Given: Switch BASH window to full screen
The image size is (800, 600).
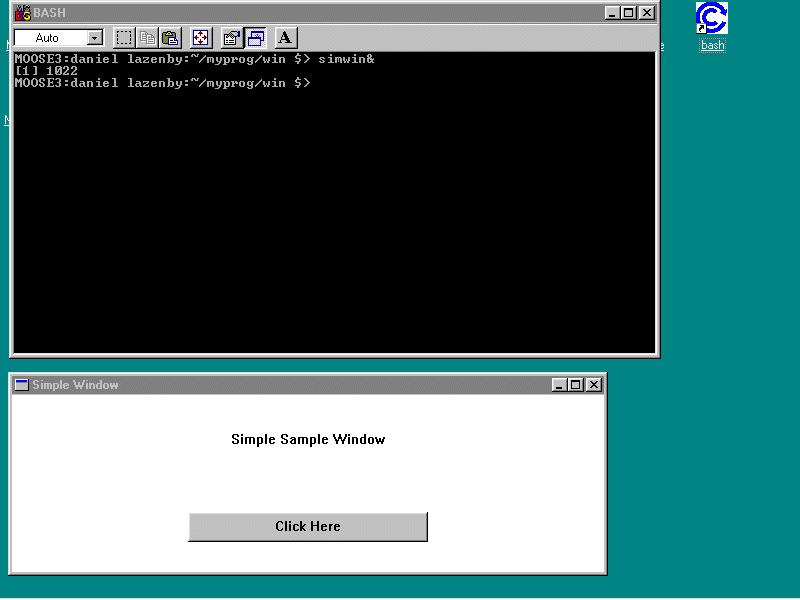Looking at the screenshot, I should 201,38.
